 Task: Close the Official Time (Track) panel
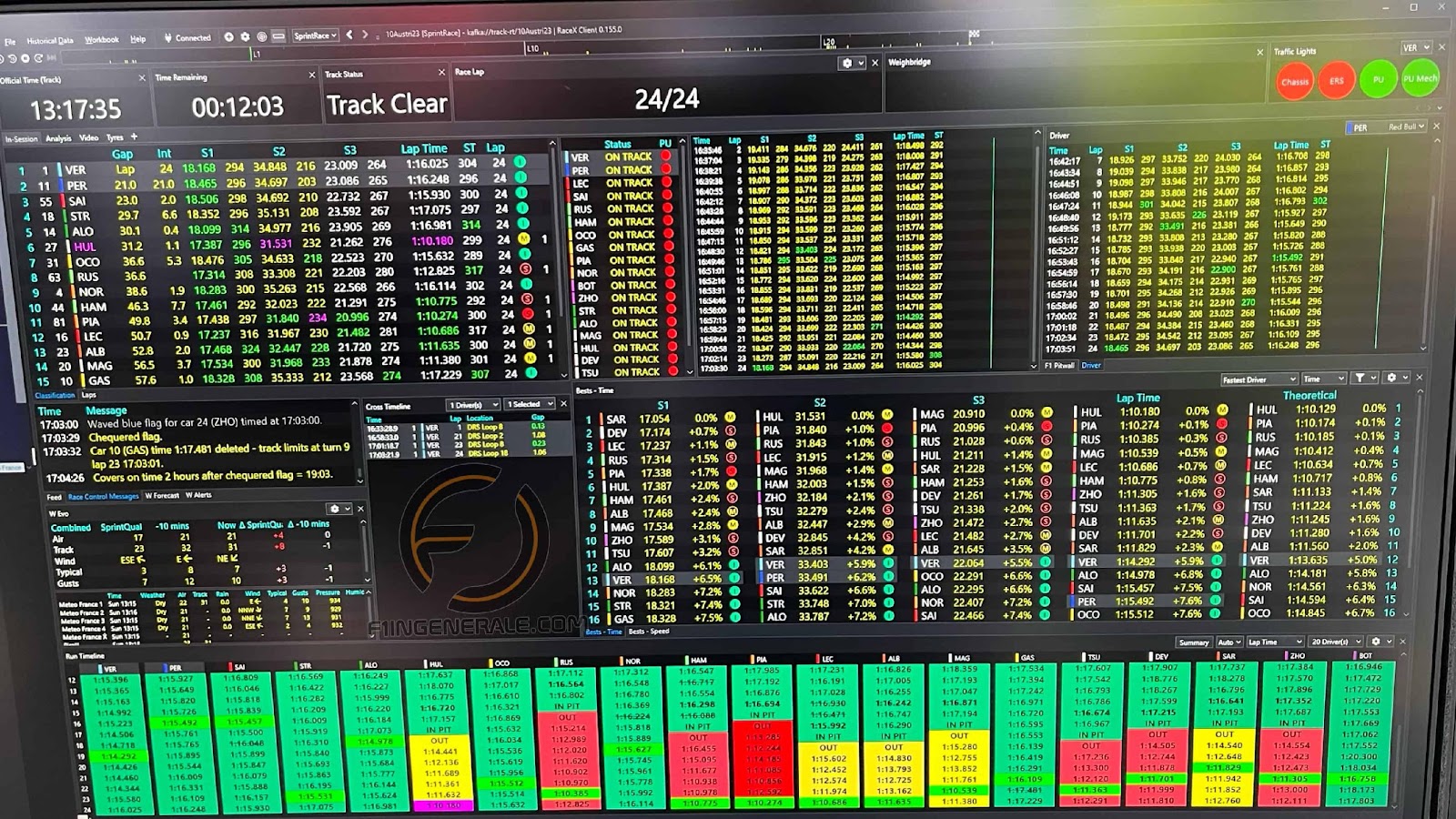pyautogui.click(x=142, y=78)
